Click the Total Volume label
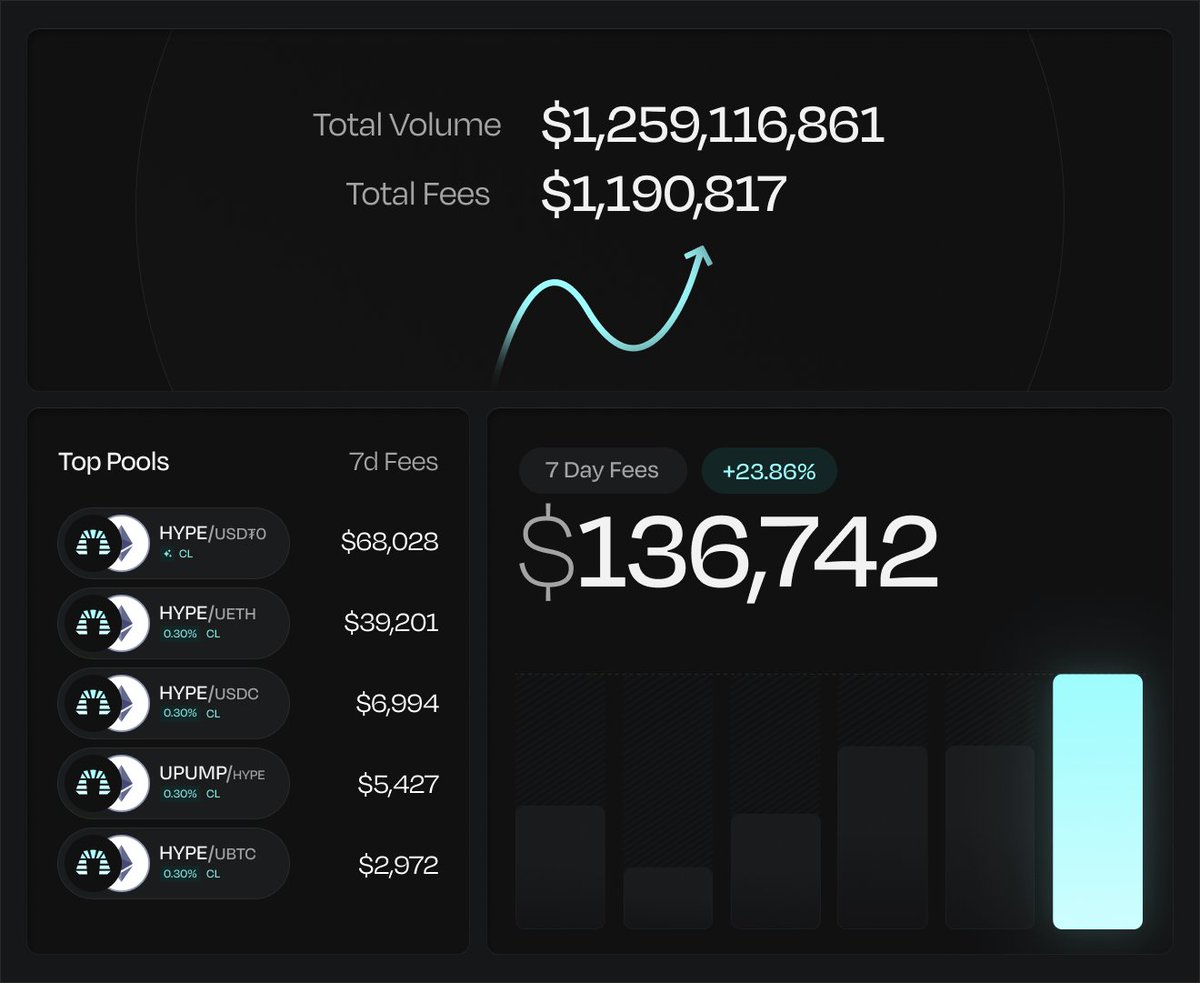Image resolution: width=1200 pixels, height=983 pixels. 407,125
